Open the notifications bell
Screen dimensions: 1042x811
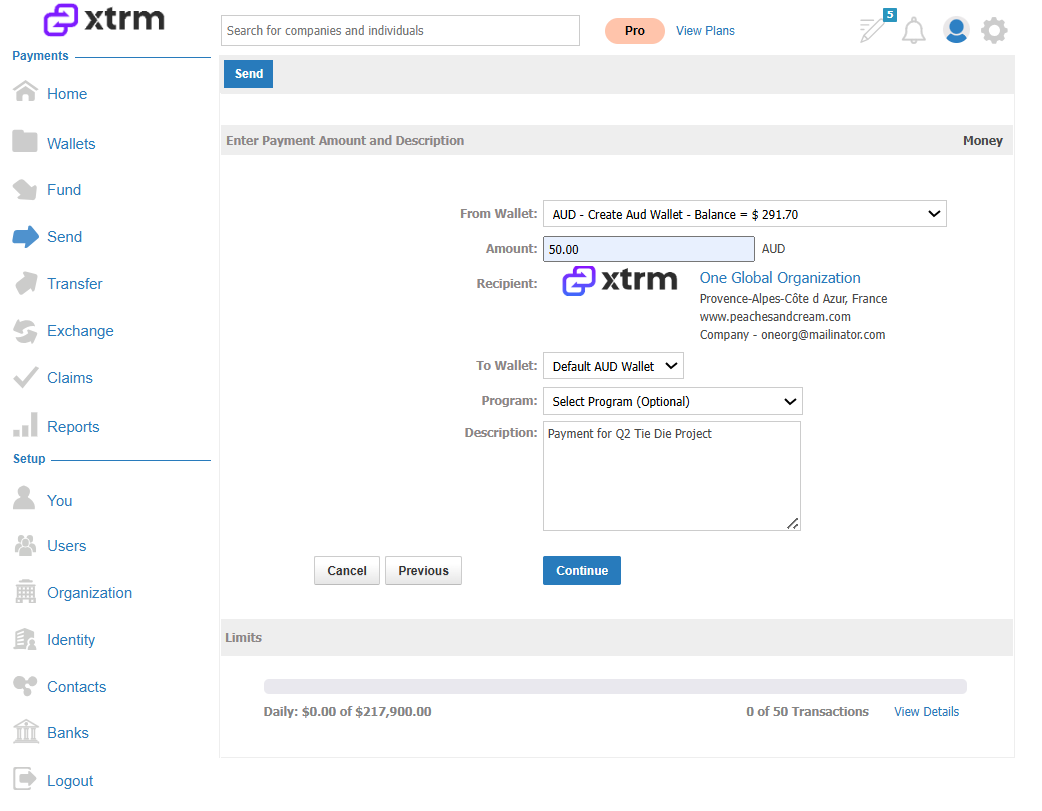[914, 31]
